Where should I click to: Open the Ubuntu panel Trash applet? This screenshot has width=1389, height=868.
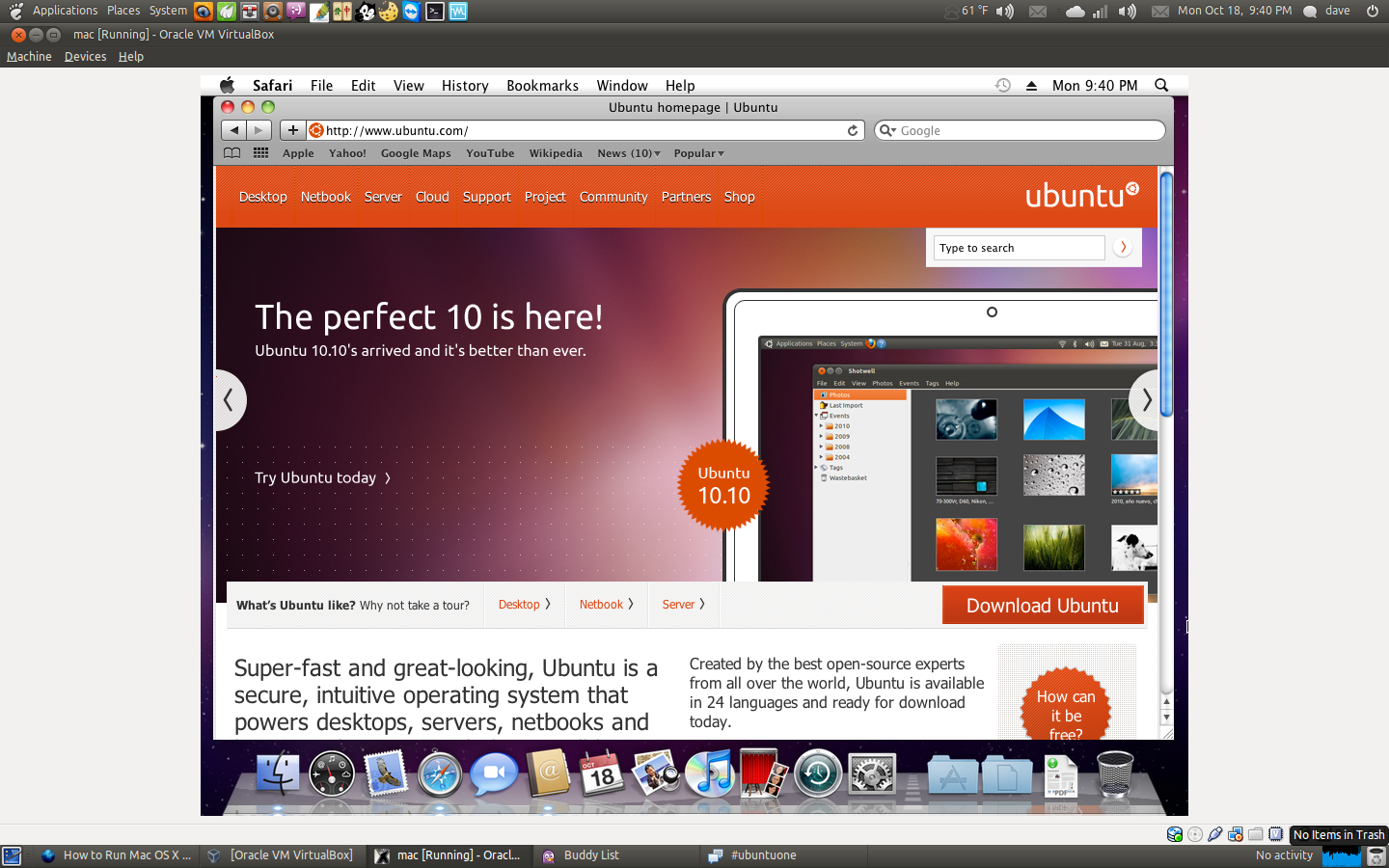(x=1376, y=855)
